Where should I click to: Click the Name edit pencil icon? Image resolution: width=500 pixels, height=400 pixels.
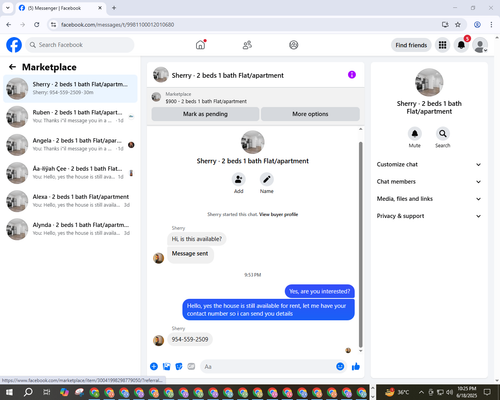[x=267, y=180]
